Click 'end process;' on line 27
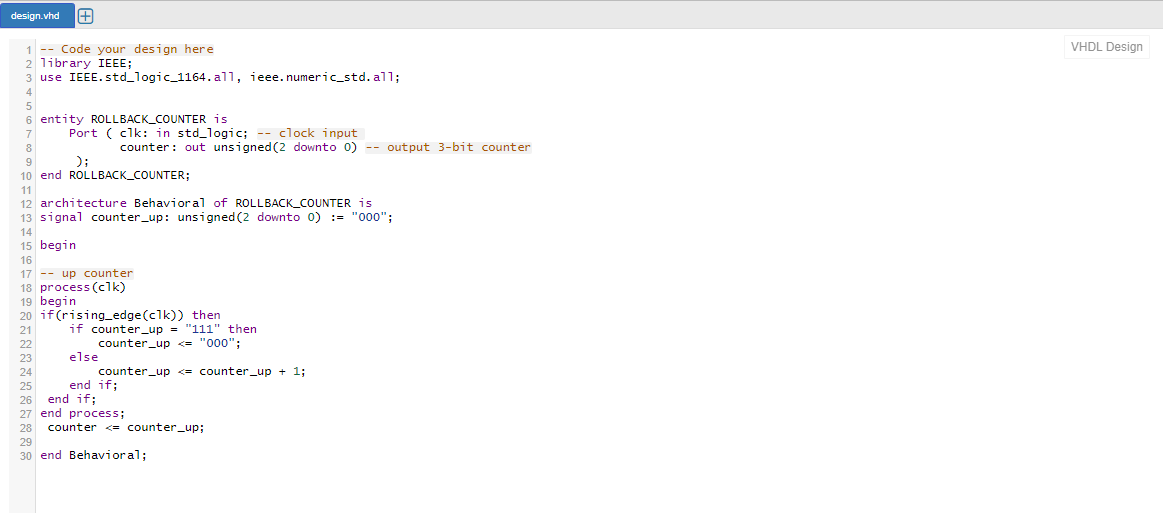This screenshot has height=513, width=1163. [x=83, y=414]
